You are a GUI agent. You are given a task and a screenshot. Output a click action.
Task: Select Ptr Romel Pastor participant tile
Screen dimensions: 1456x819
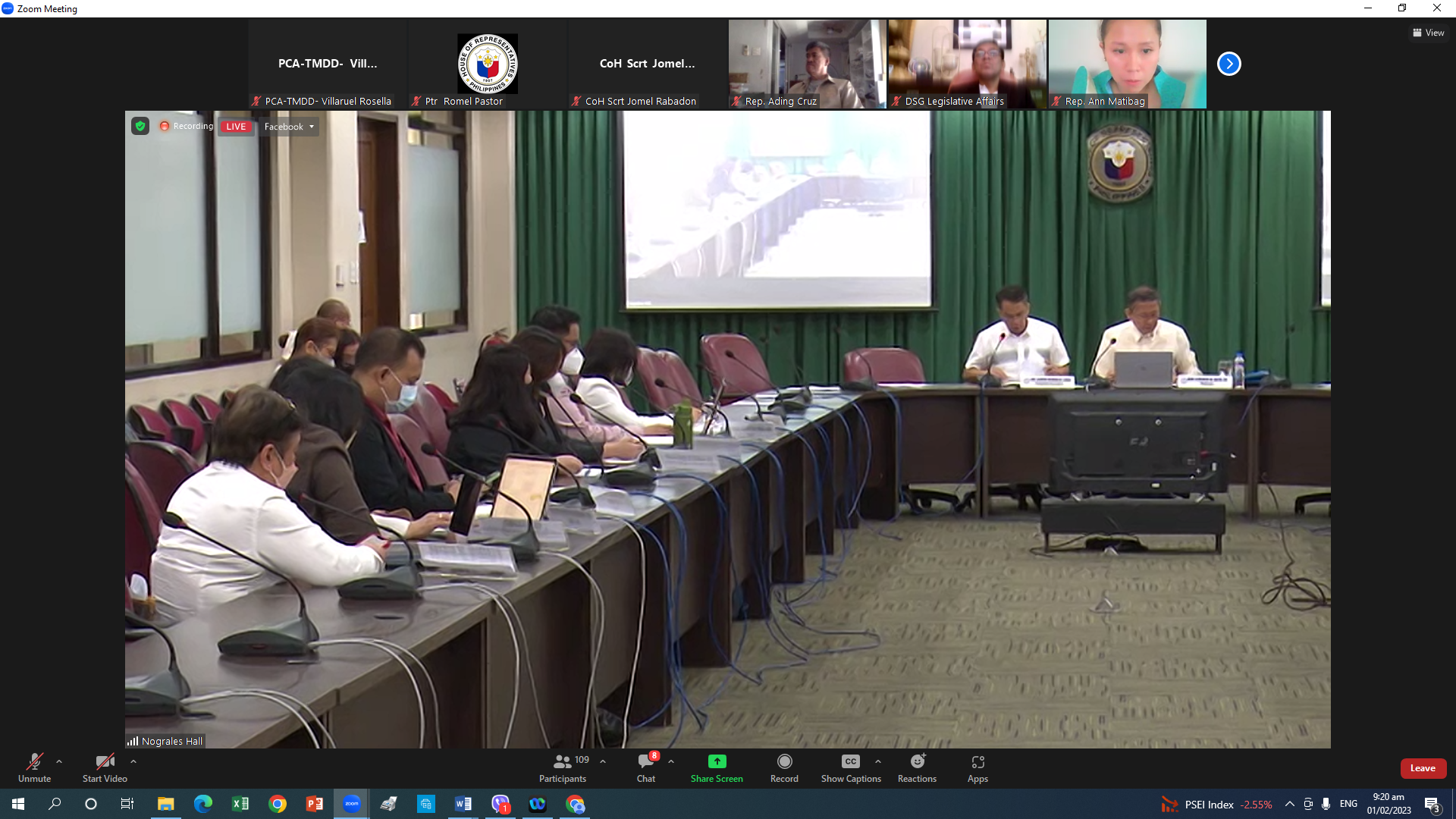(487, 64)
